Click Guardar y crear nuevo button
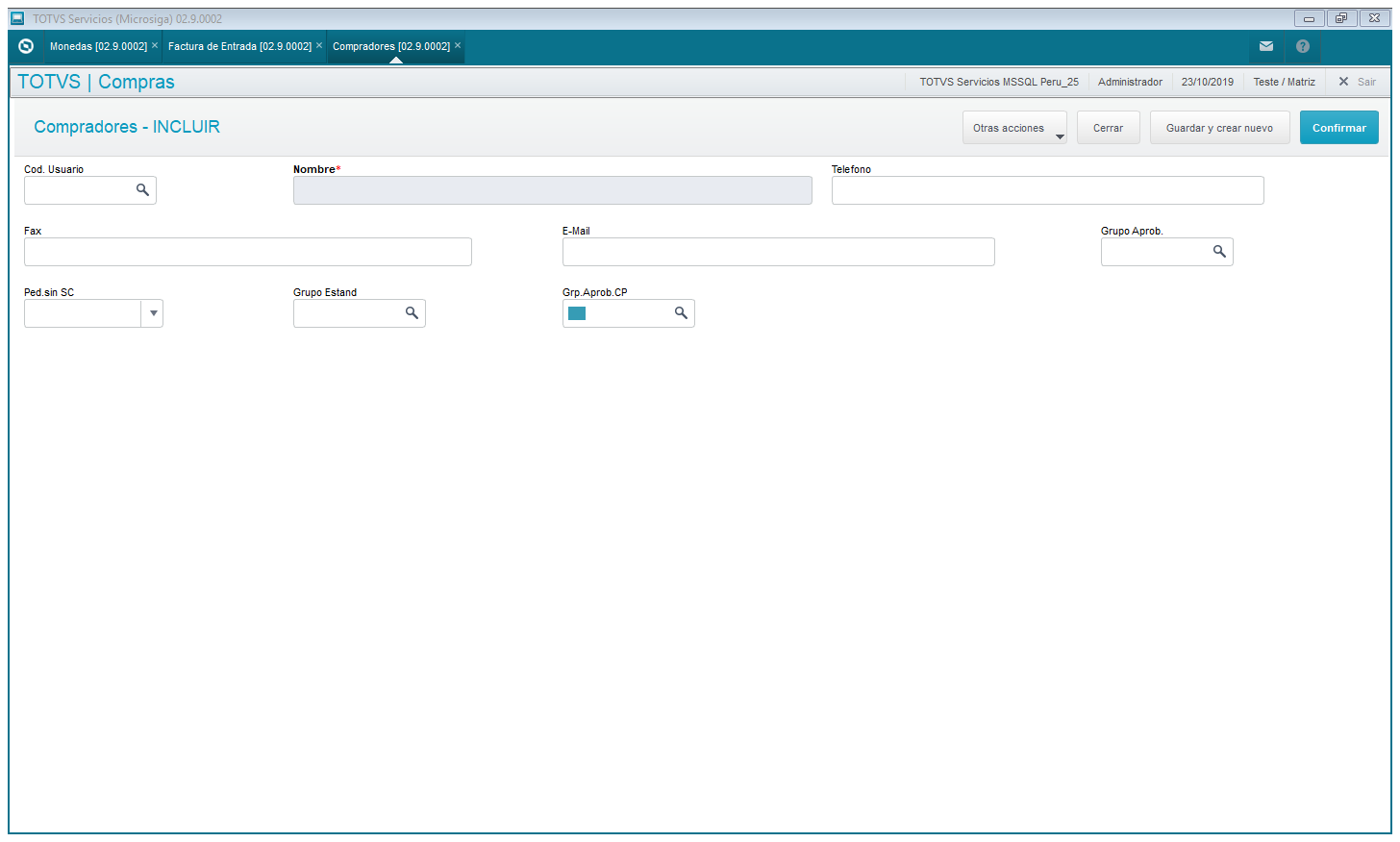 coord(1219,128)
